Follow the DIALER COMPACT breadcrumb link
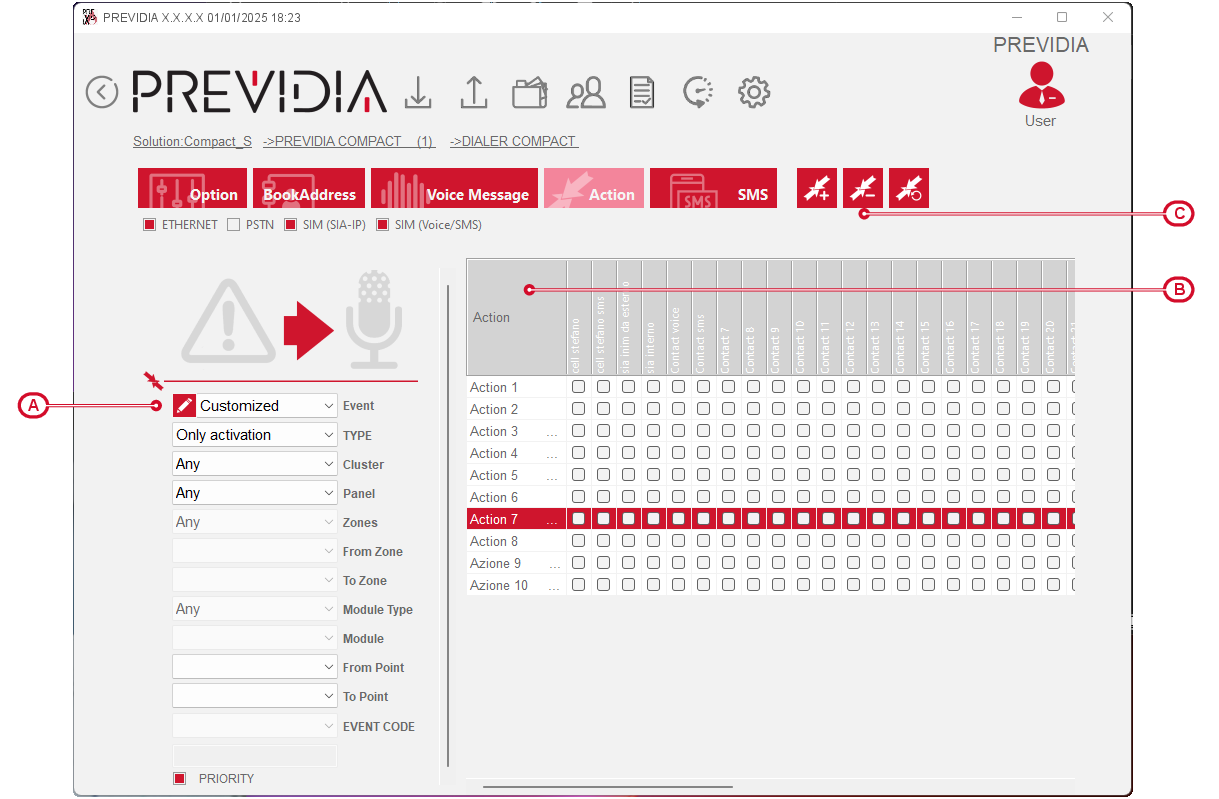The image size is (1219, 799). pos(513,141)
